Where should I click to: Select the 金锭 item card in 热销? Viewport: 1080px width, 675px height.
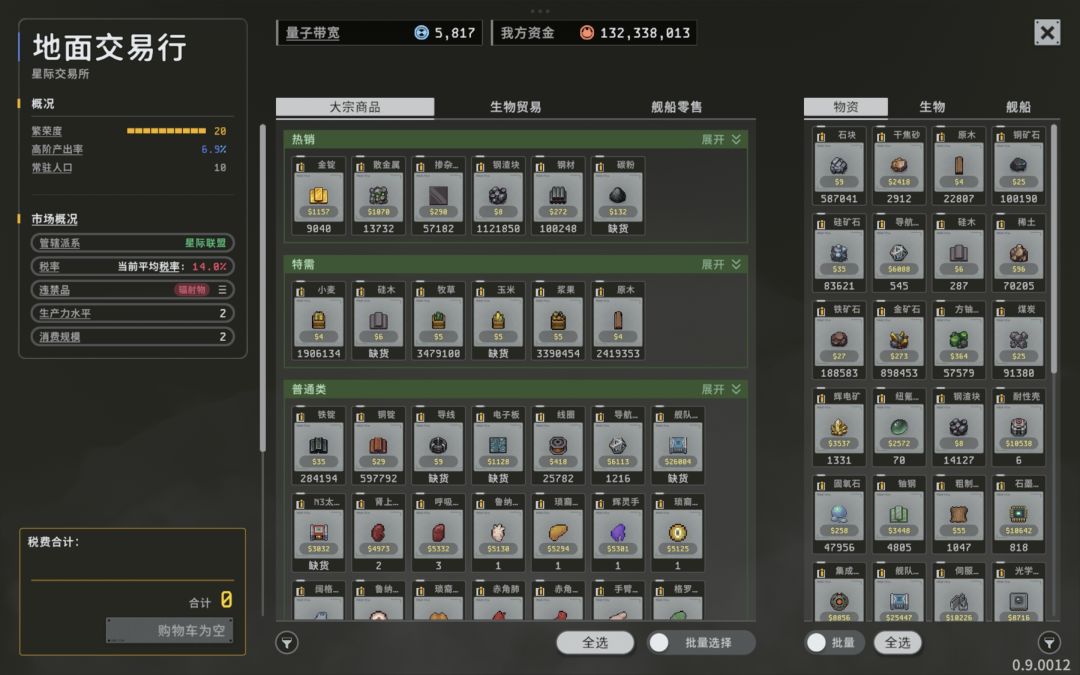[318, 196]
